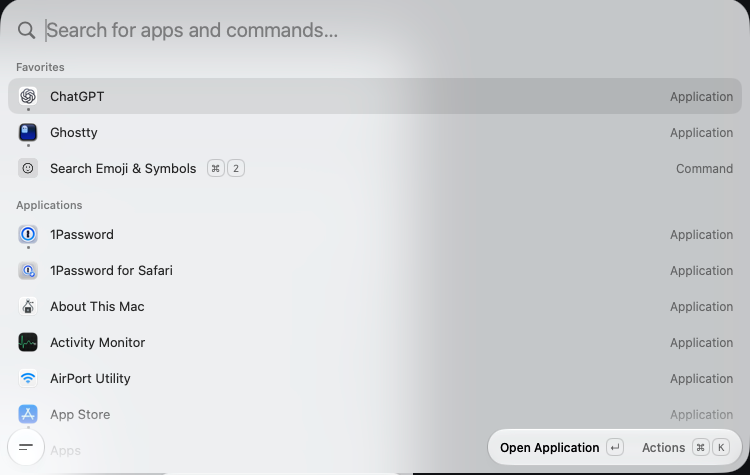
Task: Select the 1Password list entry text
Action: (x=82, y=234)
